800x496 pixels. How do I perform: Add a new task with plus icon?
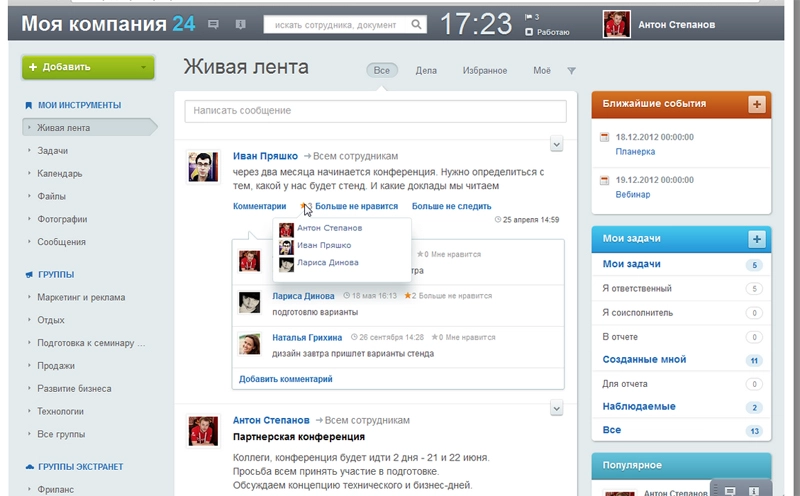coord(757,239)
